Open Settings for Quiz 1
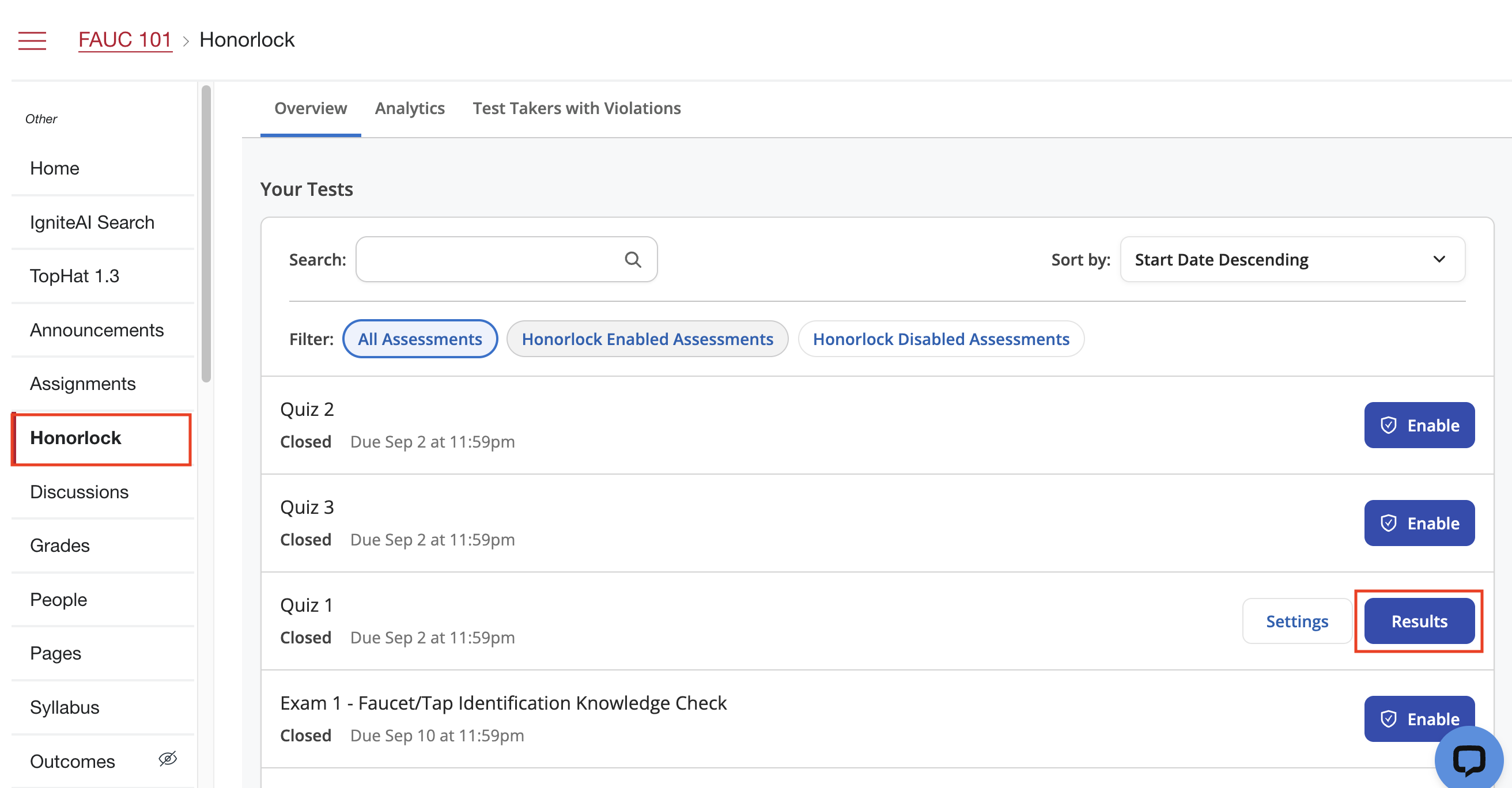This screenshot has width=1512, height=788. 1297,621
